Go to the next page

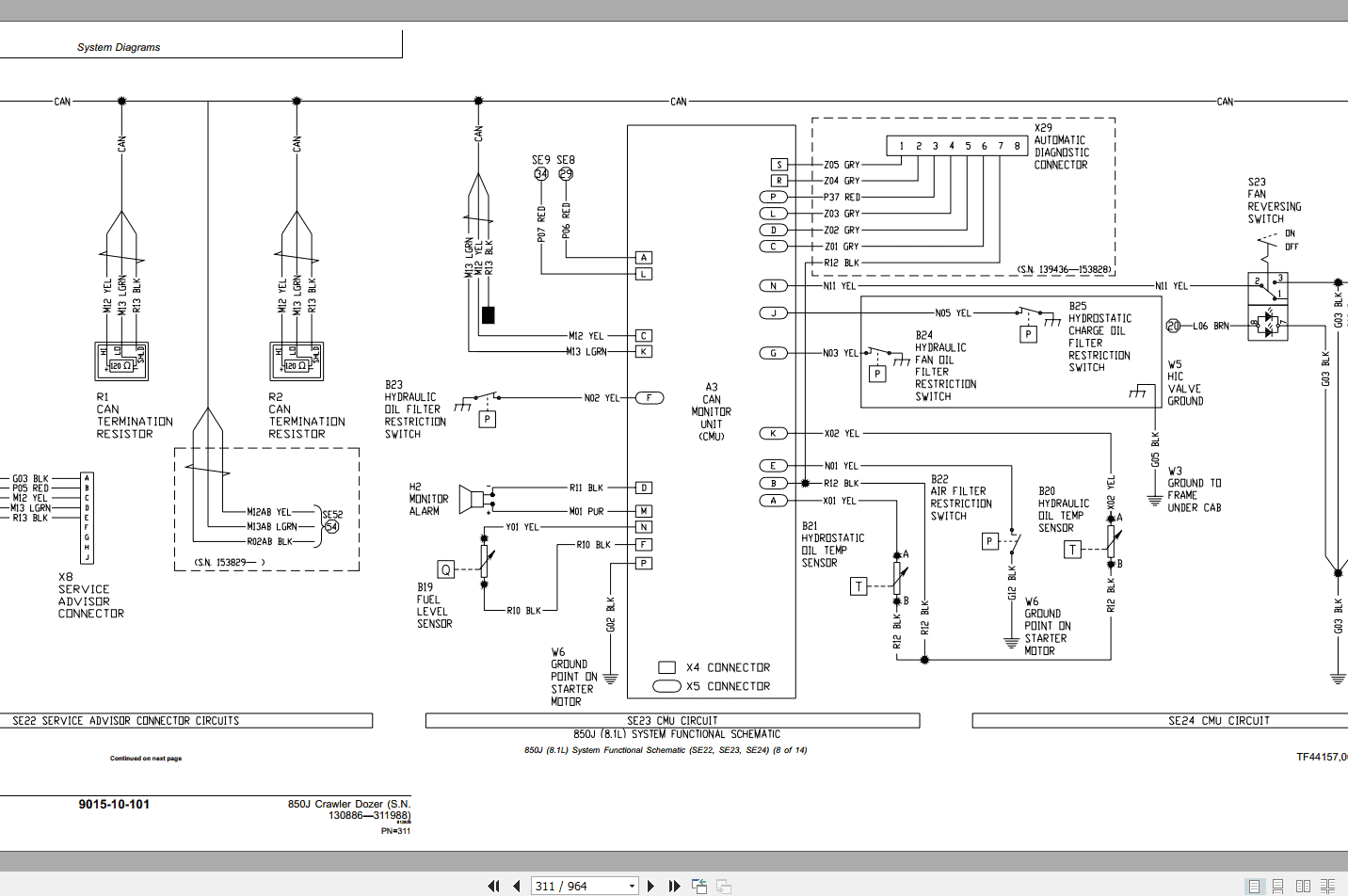click(650, 886)
